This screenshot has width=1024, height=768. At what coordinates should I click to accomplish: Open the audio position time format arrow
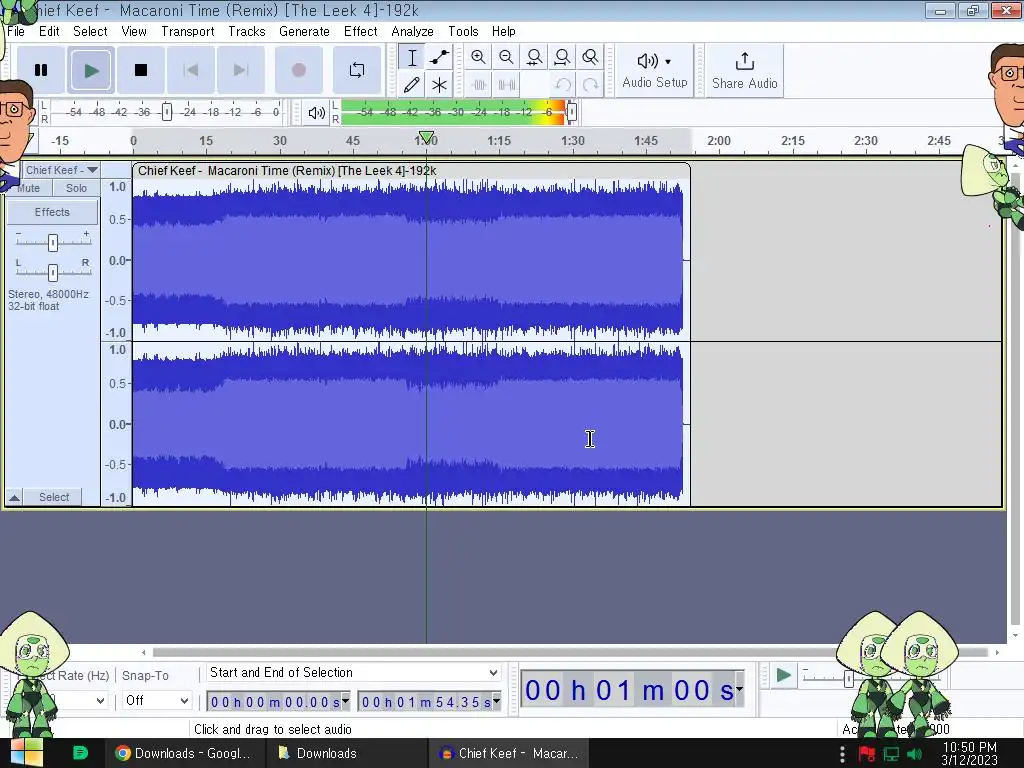click(x=739, y=689)
